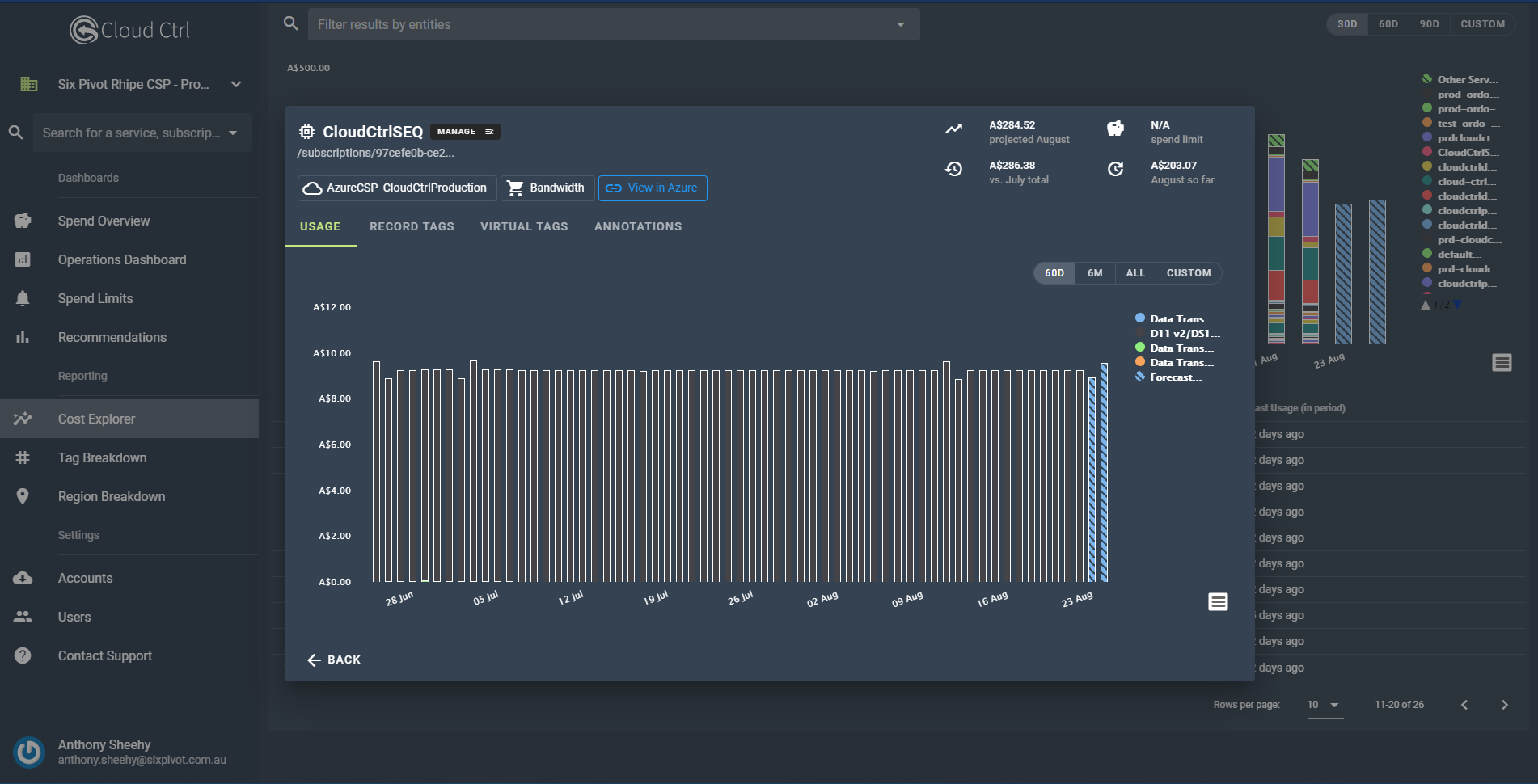
Task: Select the 6M chart range toggle
Action: click(x=1095, y=273)
